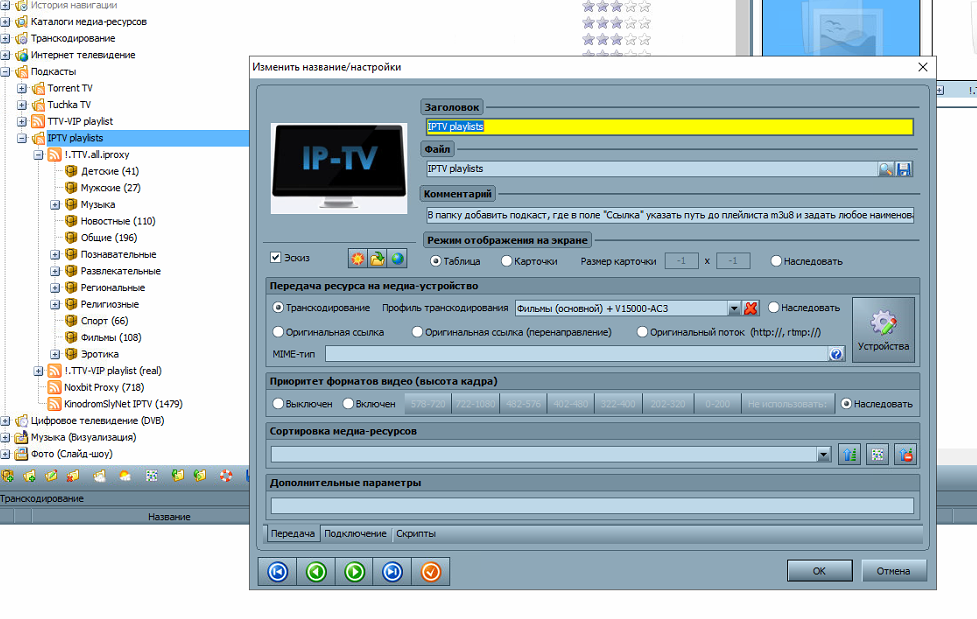Click the globe icon beside Эскиз
The image size is (977, 619).
coord(397,259)
